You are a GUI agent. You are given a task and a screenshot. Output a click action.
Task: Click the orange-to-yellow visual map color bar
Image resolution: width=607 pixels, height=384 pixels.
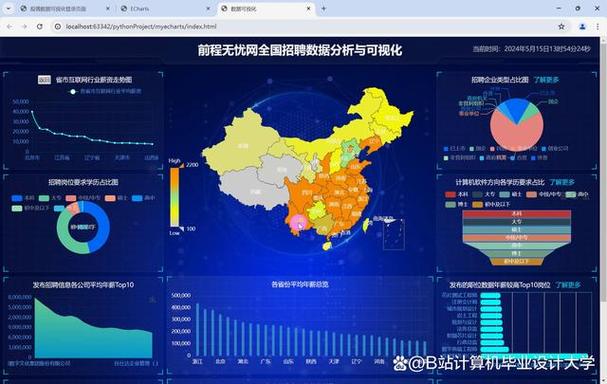[175, 197]
